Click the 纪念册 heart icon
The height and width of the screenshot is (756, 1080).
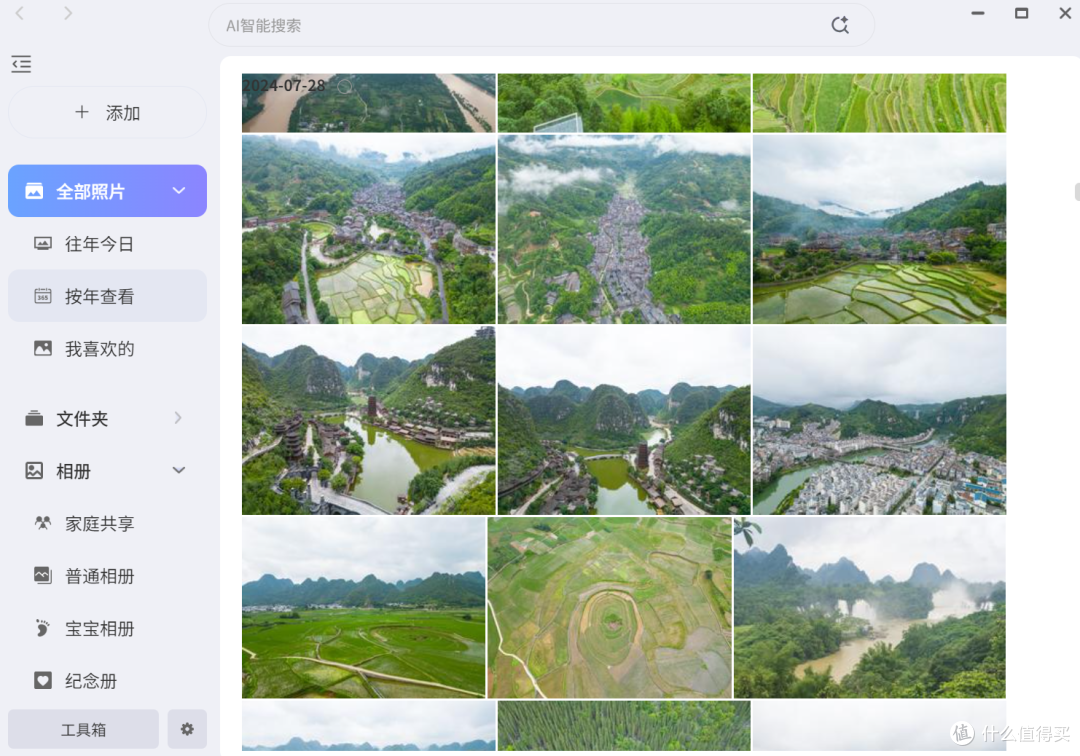[43, 680]
